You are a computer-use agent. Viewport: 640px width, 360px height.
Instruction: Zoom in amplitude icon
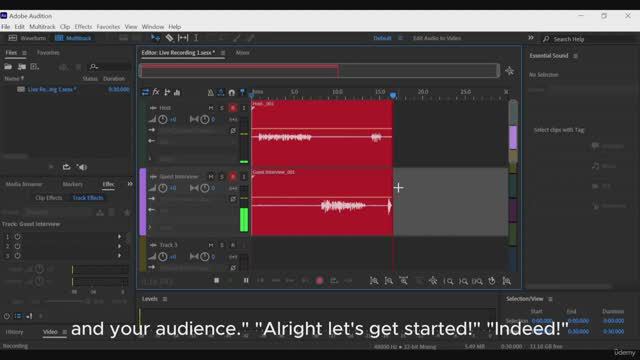[x=374, y=281]
